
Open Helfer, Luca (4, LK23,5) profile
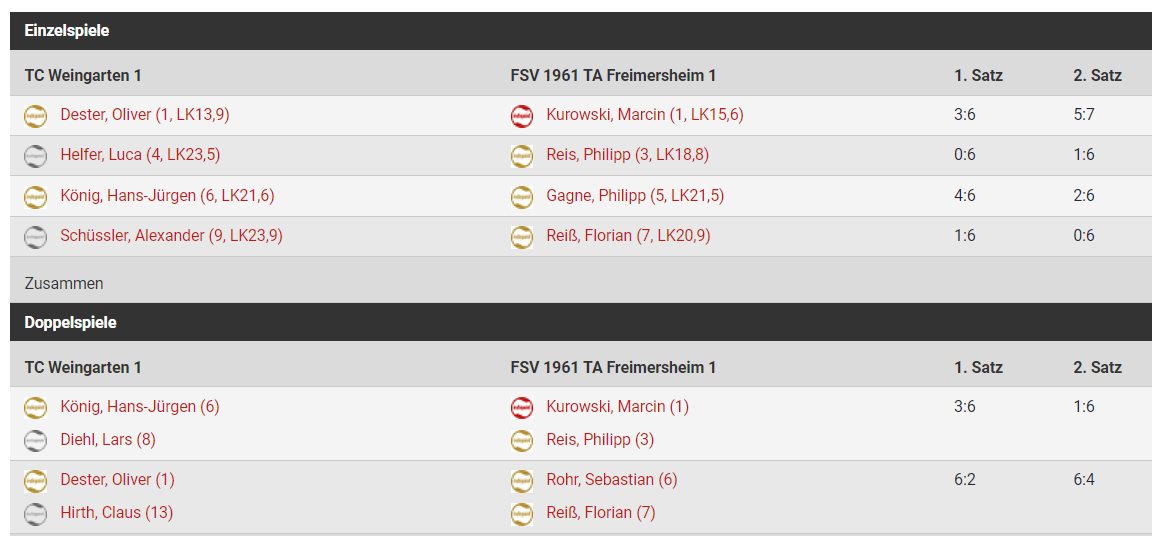coord(140,155)
